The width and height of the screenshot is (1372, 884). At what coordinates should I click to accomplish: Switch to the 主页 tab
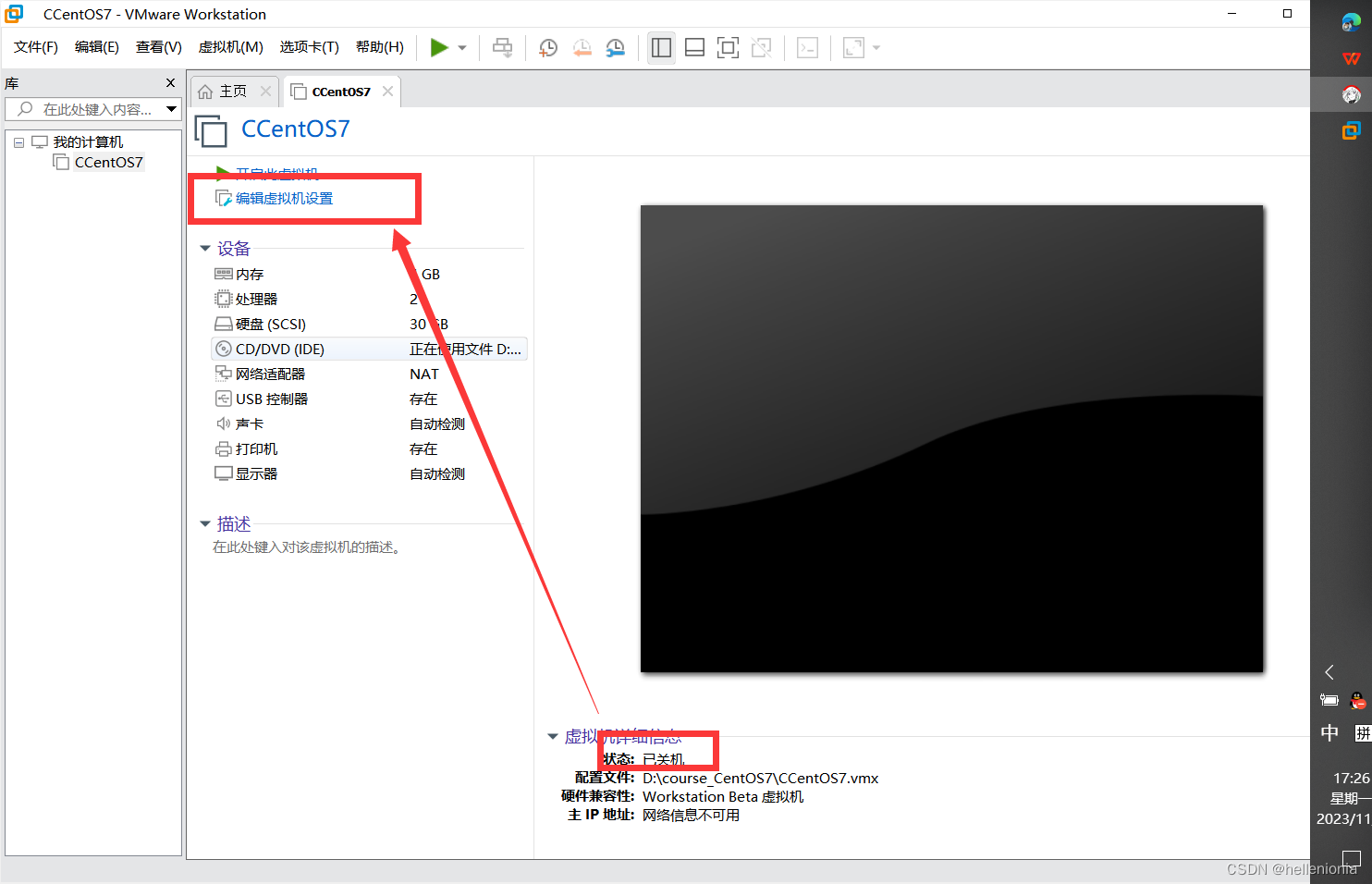[233, 91]
